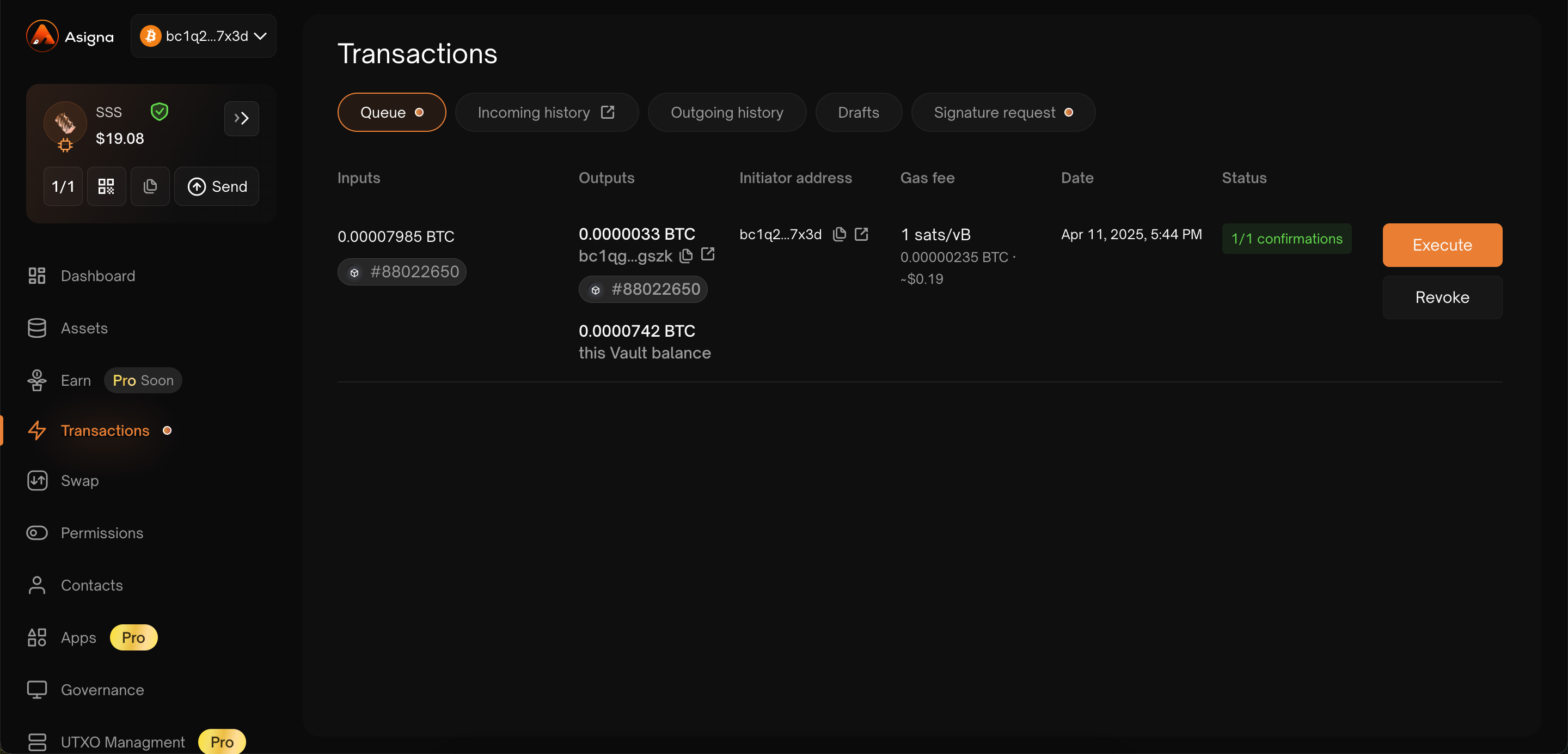
Task: Copy the initiator address bc1q2...7x3d
Action: click(x=839, y=234)
